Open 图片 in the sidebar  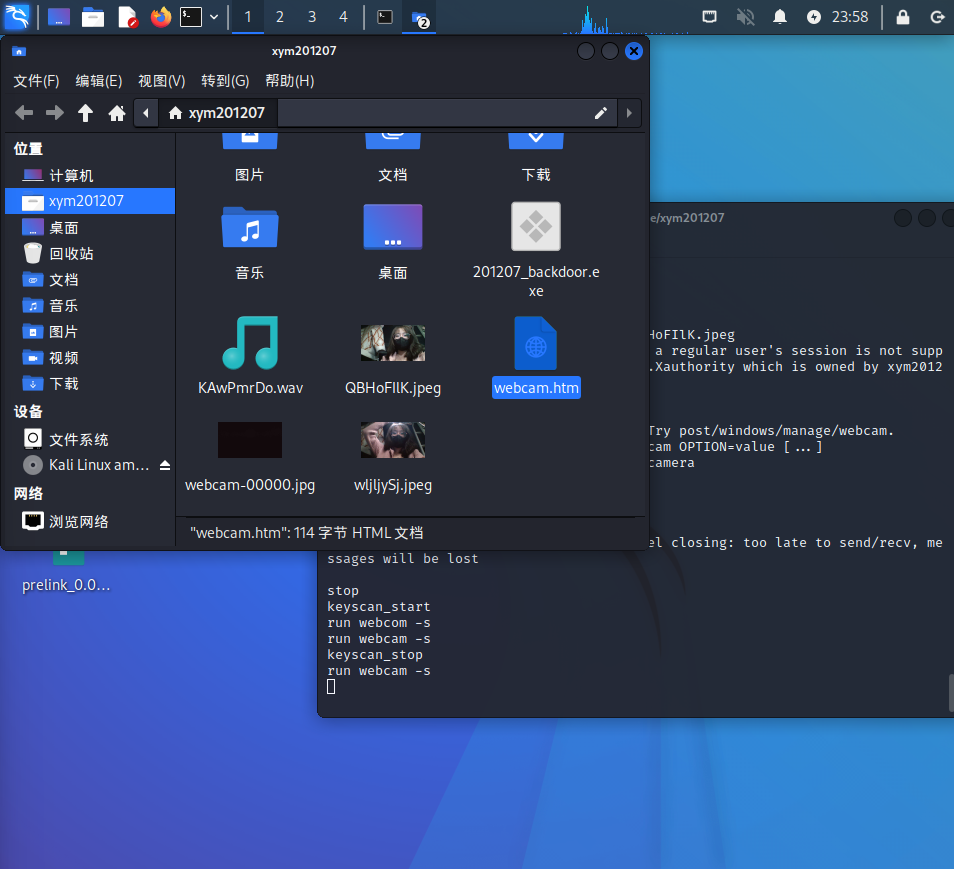click(90, 332)
